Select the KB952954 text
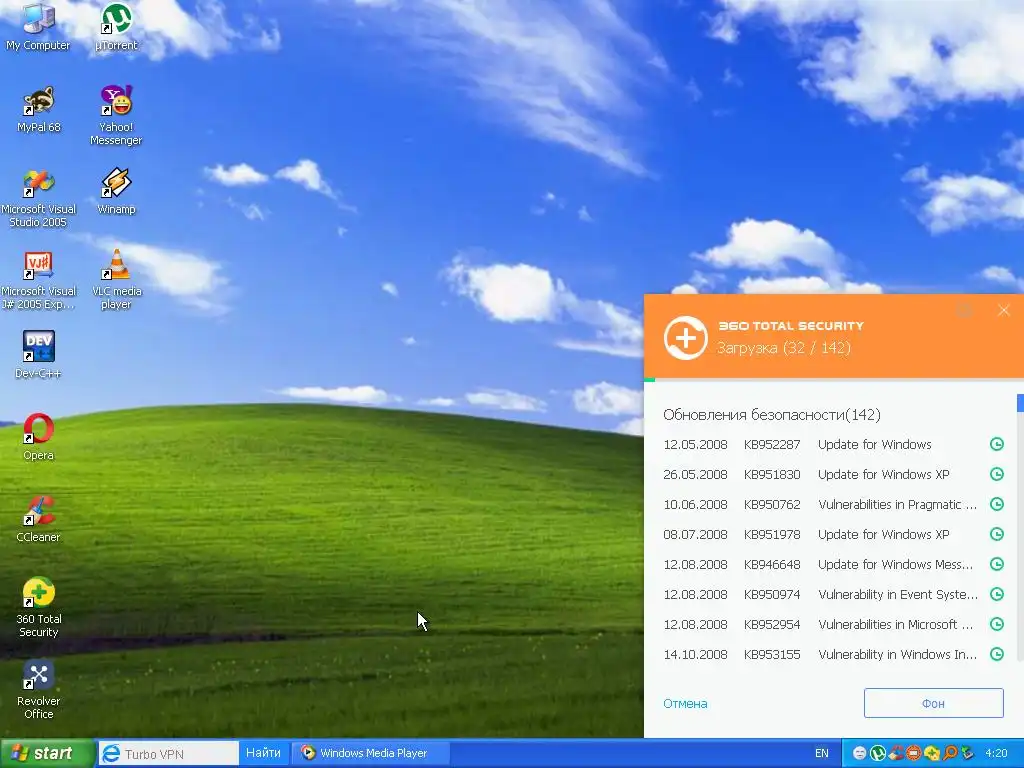1024x768 pixels. (x=772, y=624)
